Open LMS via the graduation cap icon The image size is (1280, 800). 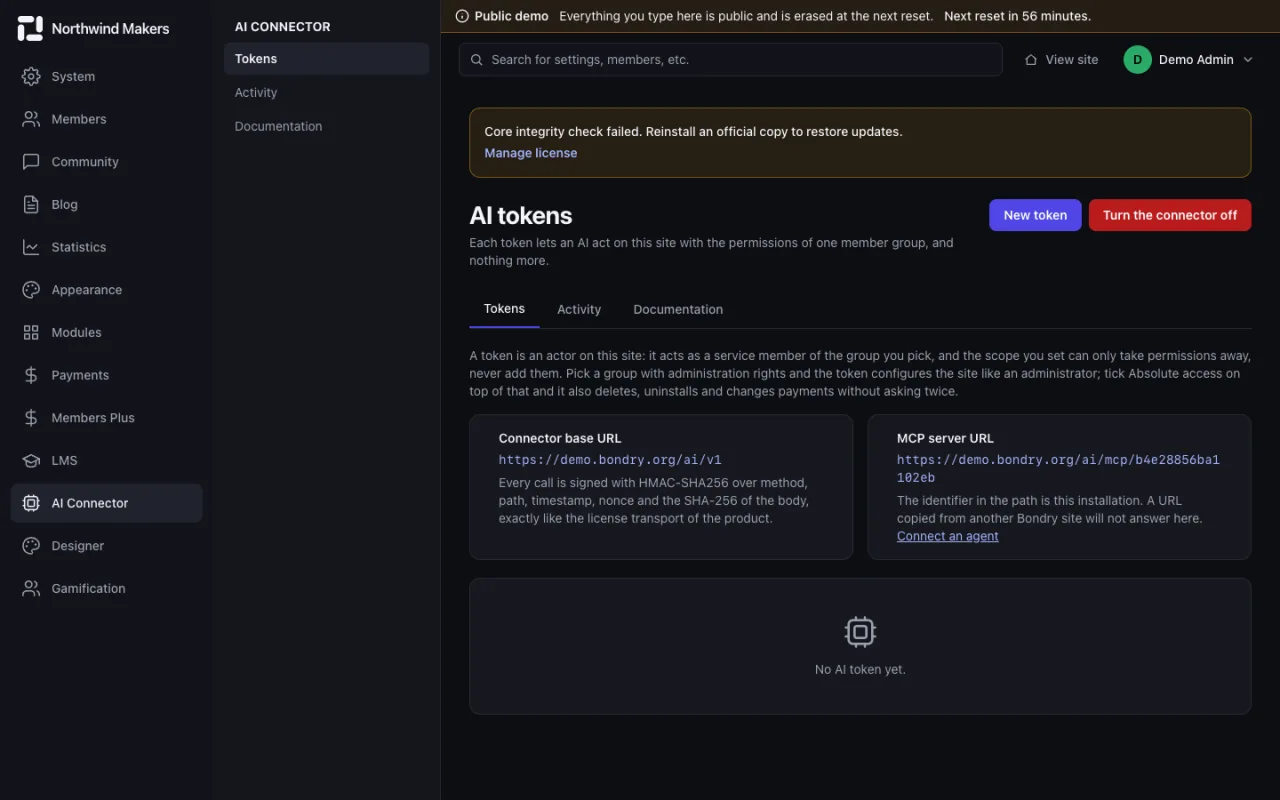(x=31, y=460)
